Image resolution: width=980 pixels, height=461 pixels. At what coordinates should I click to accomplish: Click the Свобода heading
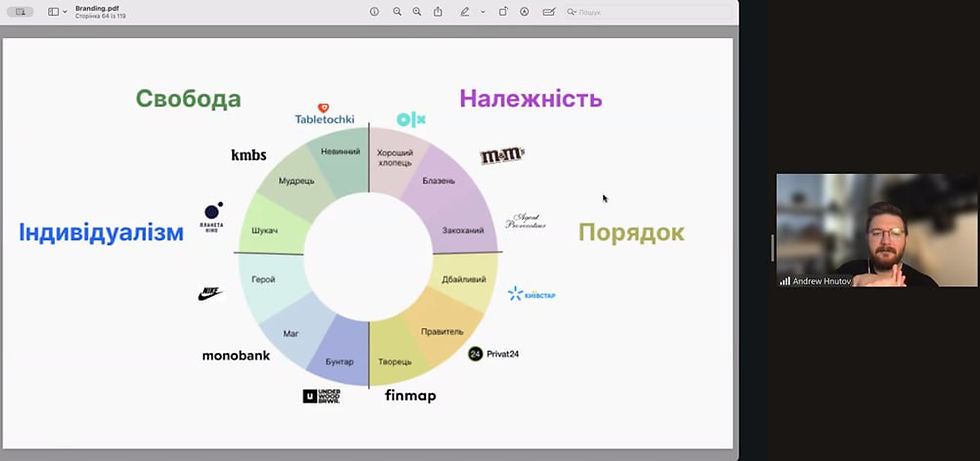(x=188, y=99)
